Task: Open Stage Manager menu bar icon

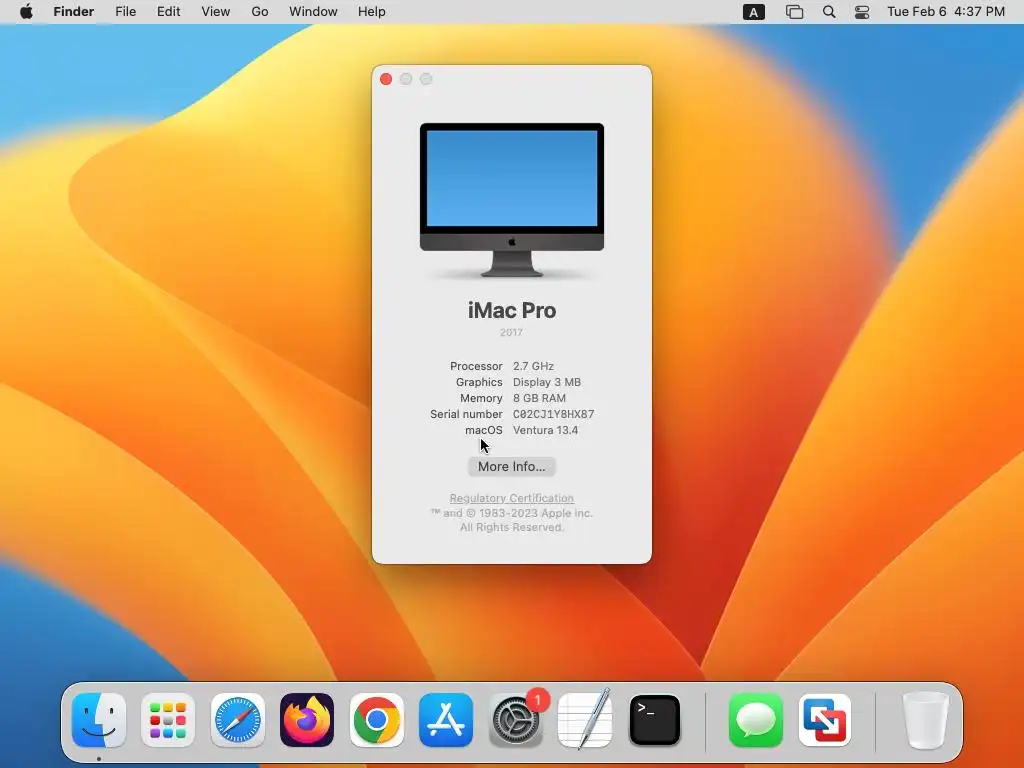Action: point(794,12)
